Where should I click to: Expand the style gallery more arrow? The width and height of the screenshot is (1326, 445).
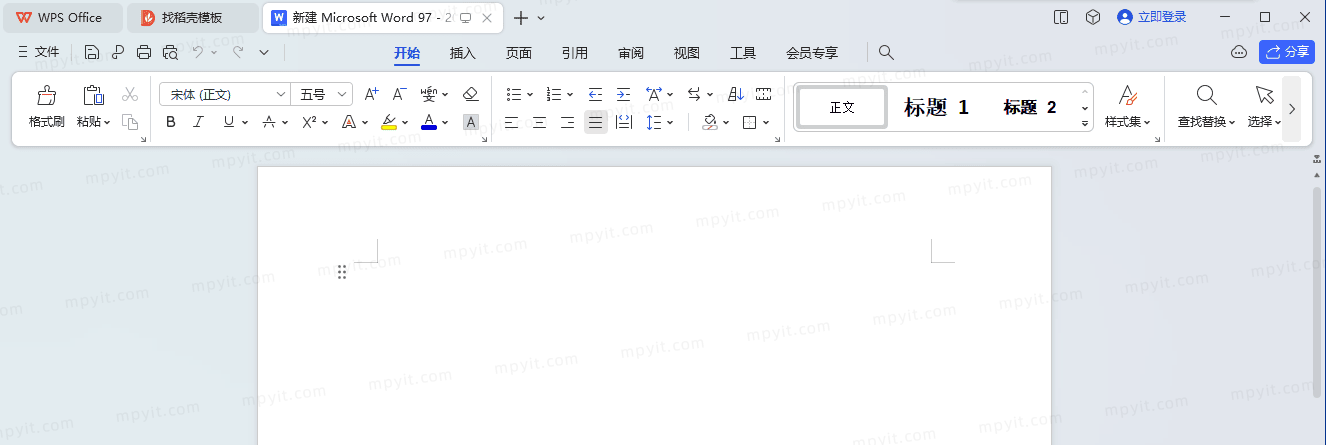click(x=1085, y=123)
